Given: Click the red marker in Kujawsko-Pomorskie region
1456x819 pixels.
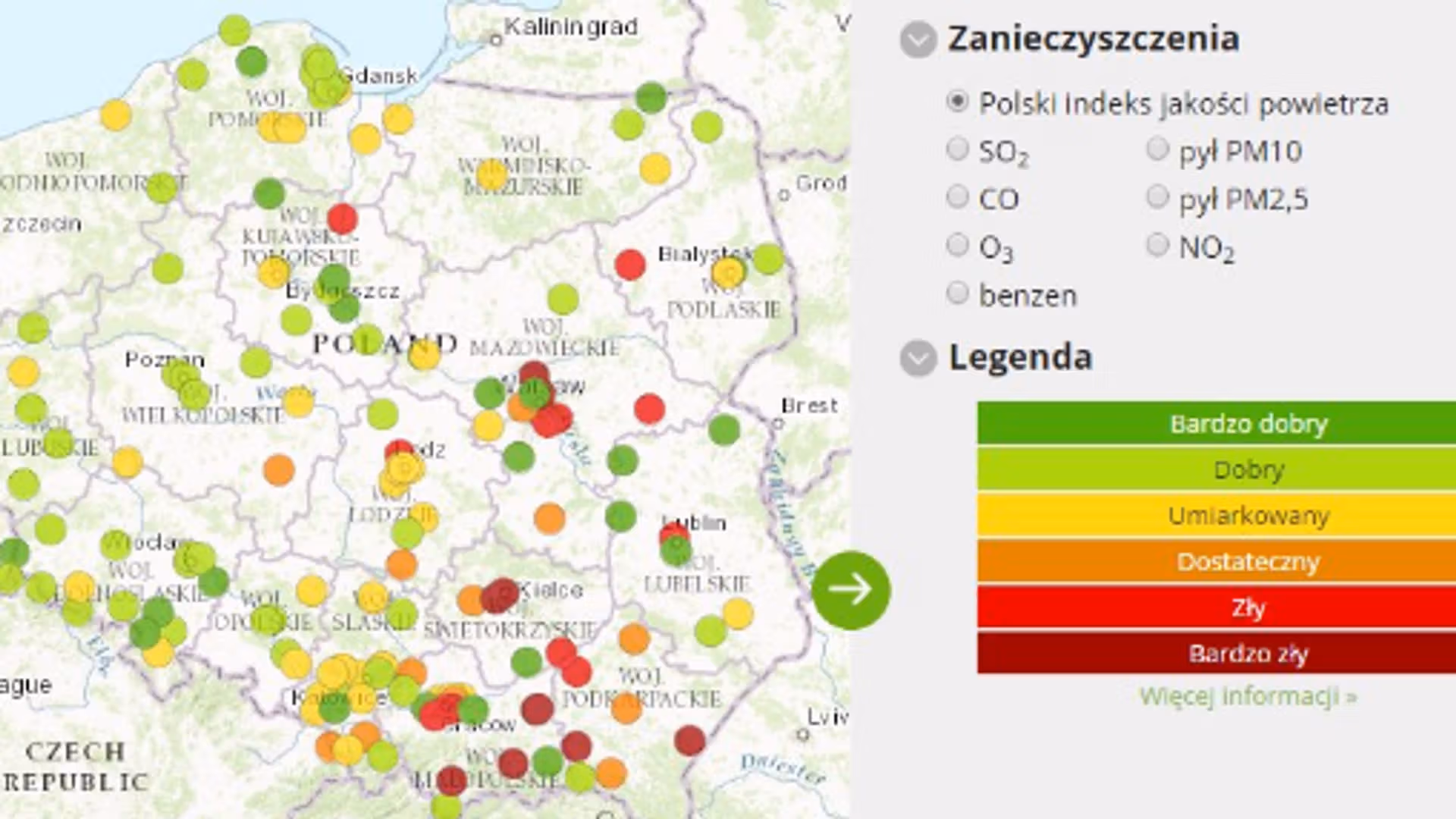Looking at the screenshot, I should 342,218.
